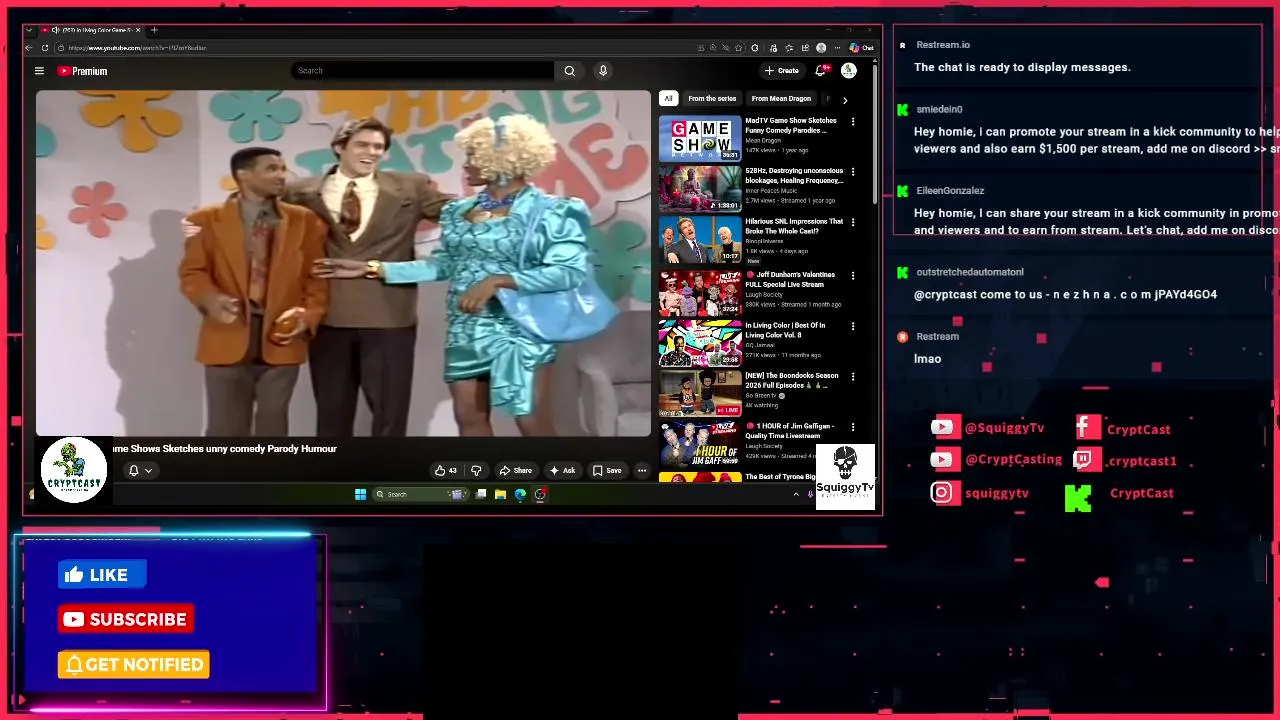The width and height of the screenshot is (1280, 720).
Task: Open more actions ellipsis under video
Action: (642, 470)
